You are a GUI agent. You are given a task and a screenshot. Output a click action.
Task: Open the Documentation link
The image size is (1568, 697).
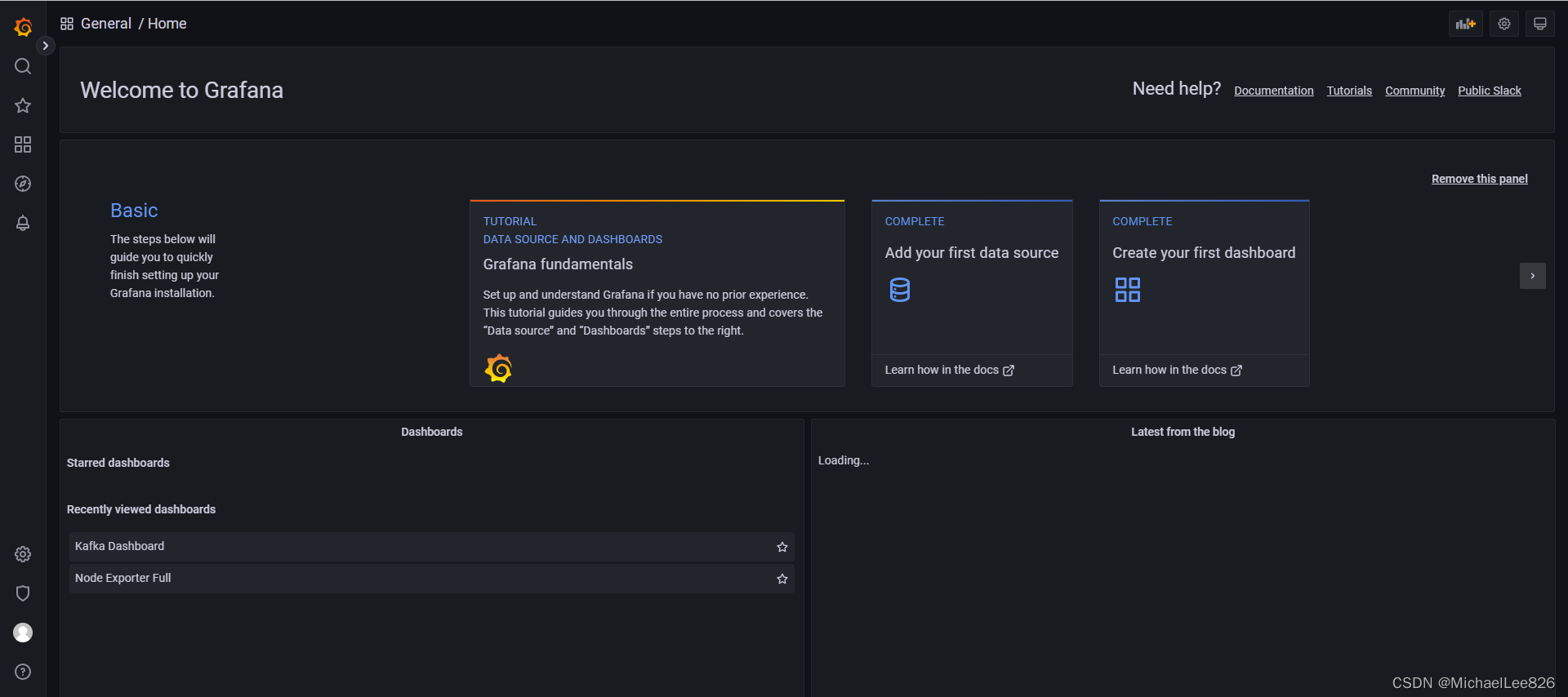click(1274, 91)
